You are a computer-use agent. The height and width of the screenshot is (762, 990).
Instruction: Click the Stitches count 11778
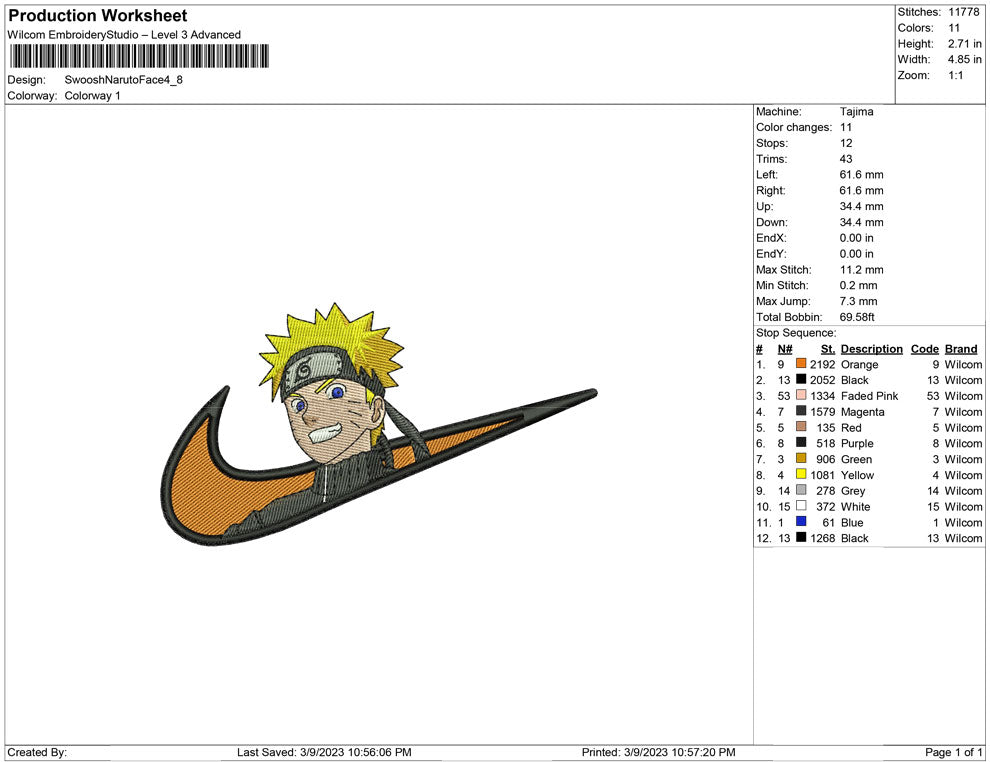tap(963, 12)
